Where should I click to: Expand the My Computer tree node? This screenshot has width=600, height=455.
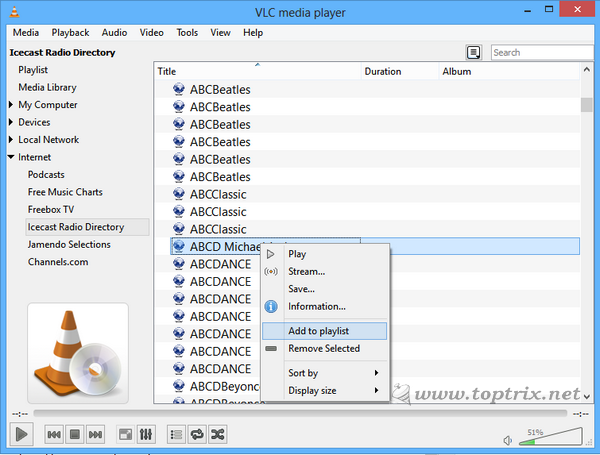11,104
